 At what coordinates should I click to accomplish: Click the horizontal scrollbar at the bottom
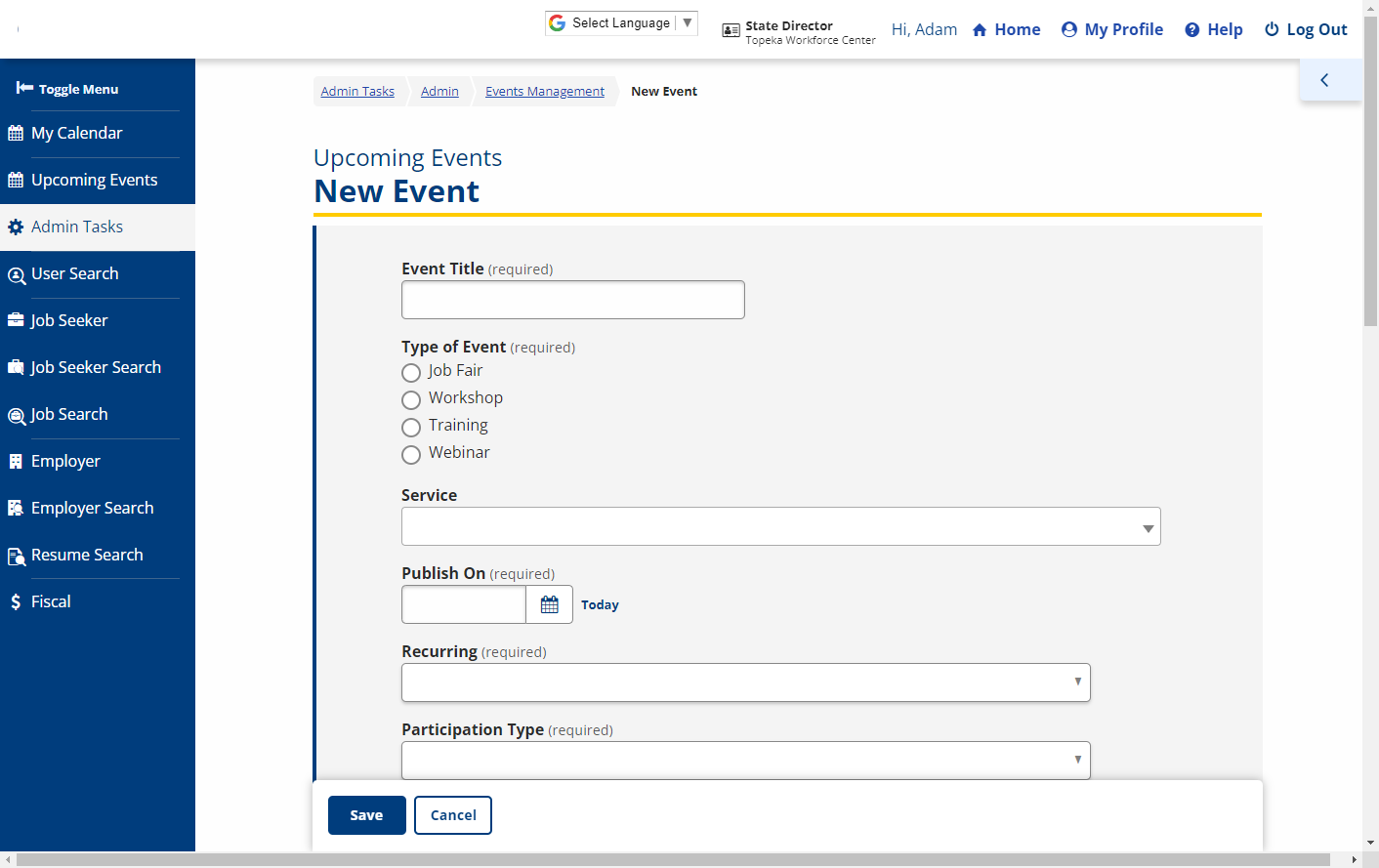click(x=674, y=860)
